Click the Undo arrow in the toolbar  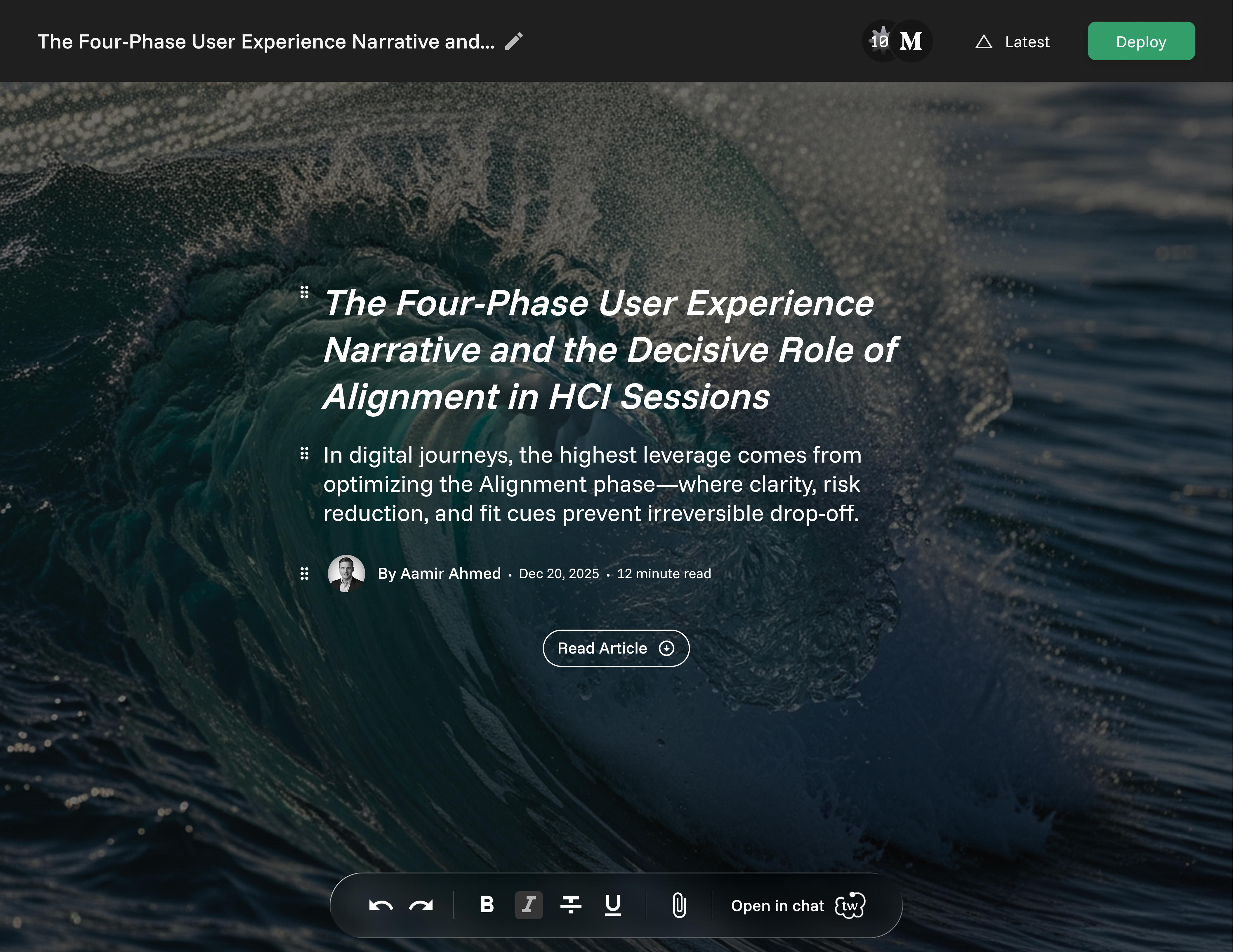[381, 906]
